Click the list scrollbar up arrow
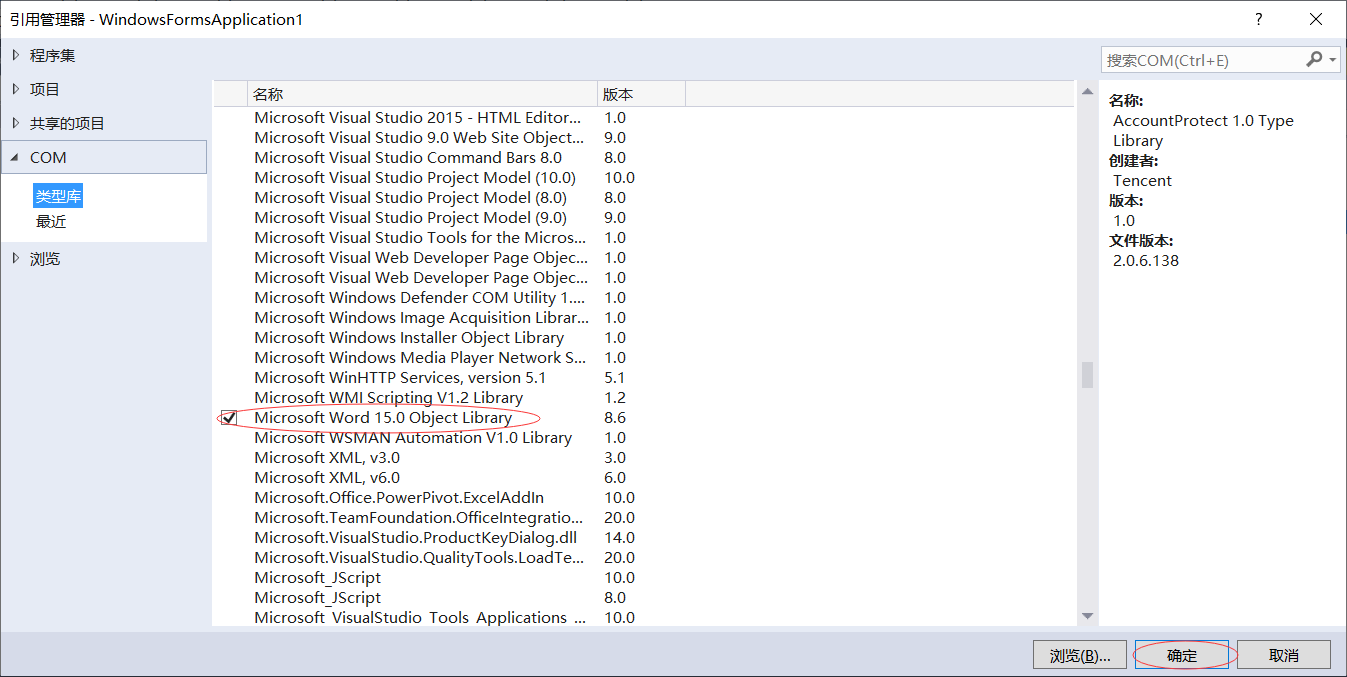 (x=1088, y=92)
